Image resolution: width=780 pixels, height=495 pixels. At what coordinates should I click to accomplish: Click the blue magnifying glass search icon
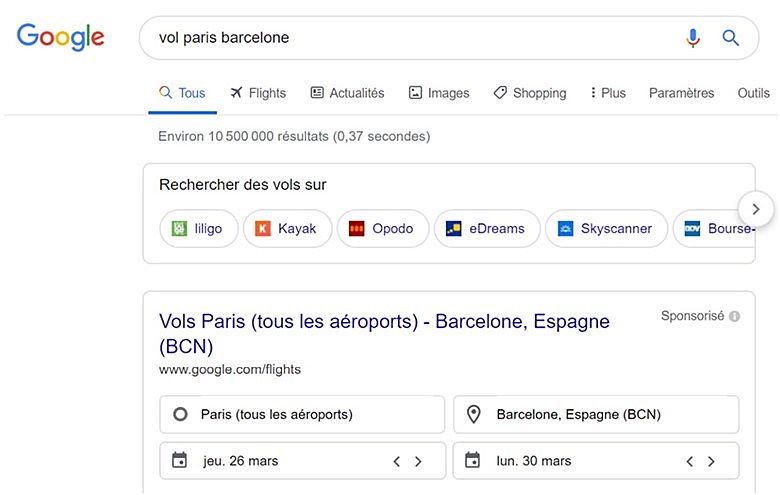click(731, 38)
